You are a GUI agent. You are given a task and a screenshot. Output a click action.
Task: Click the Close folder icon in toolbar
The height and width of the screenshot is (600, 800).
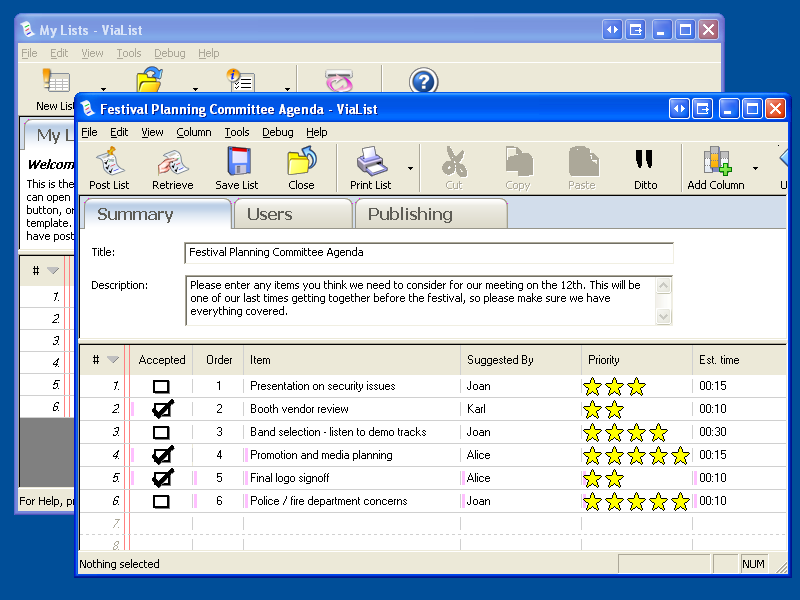click(302, 161)
